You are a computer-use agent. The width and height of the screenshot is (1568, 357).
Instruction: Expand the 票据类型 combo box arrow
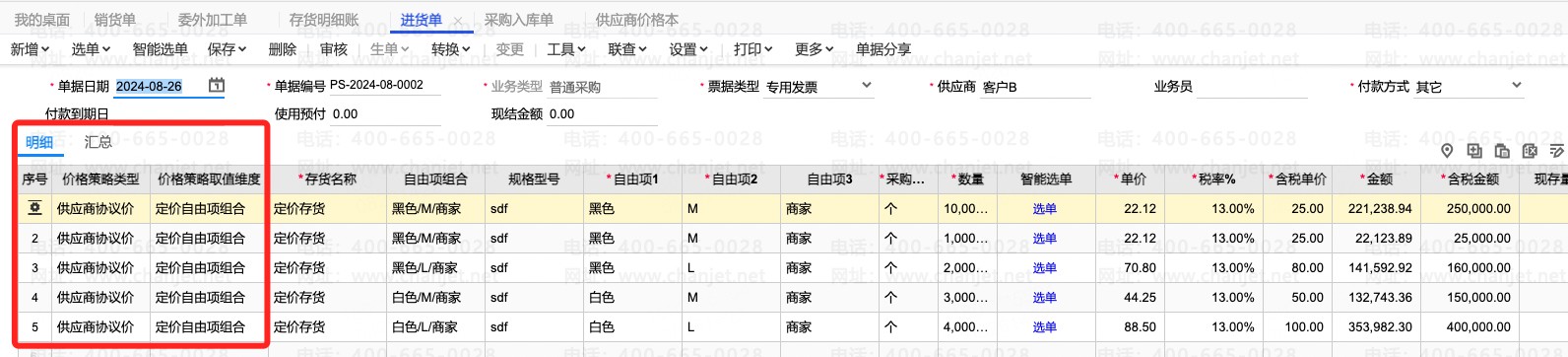tap(867, 86)
